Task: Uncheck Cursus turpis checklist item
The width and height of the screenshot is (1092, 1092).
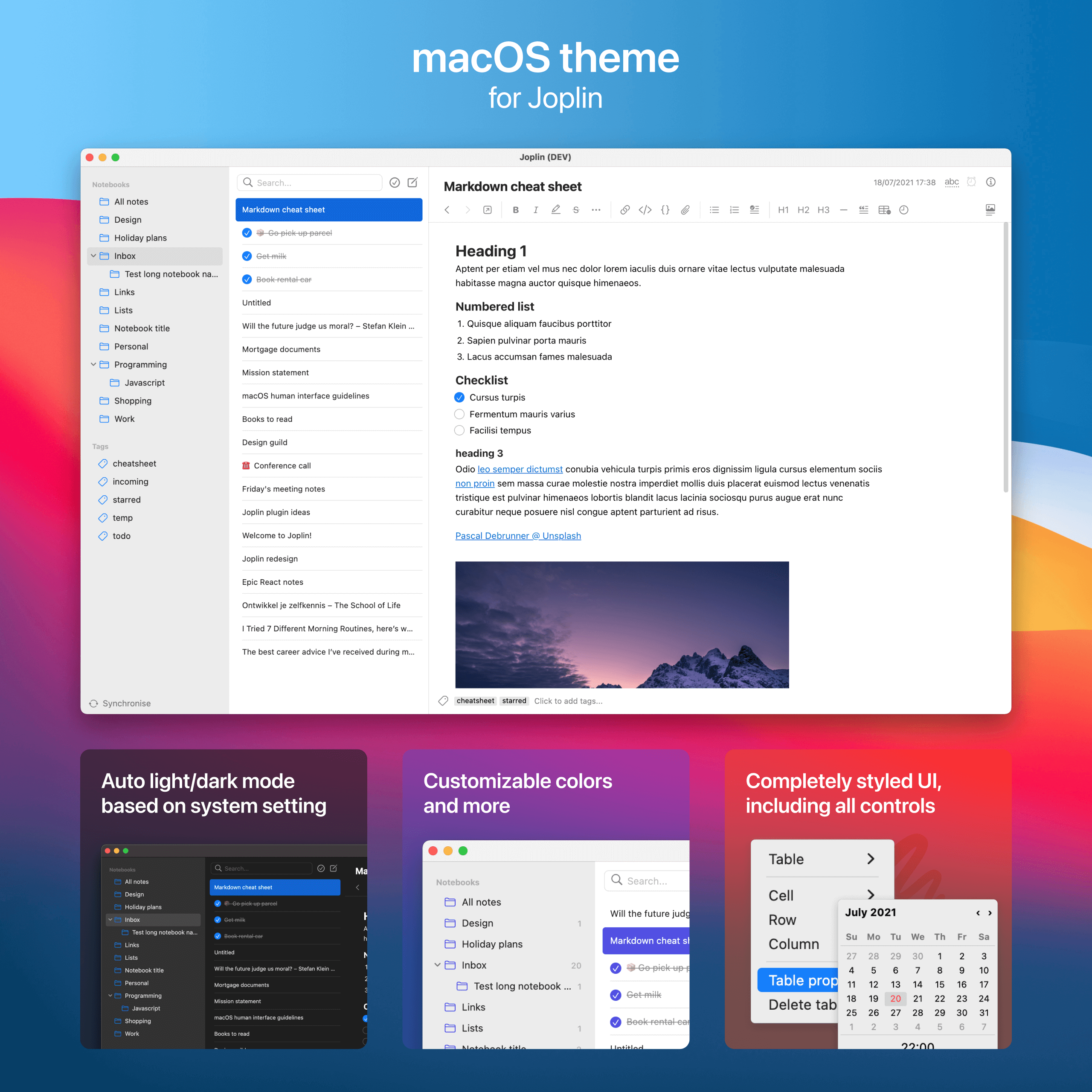Action: pyautogui.click(x=459, y=398)
